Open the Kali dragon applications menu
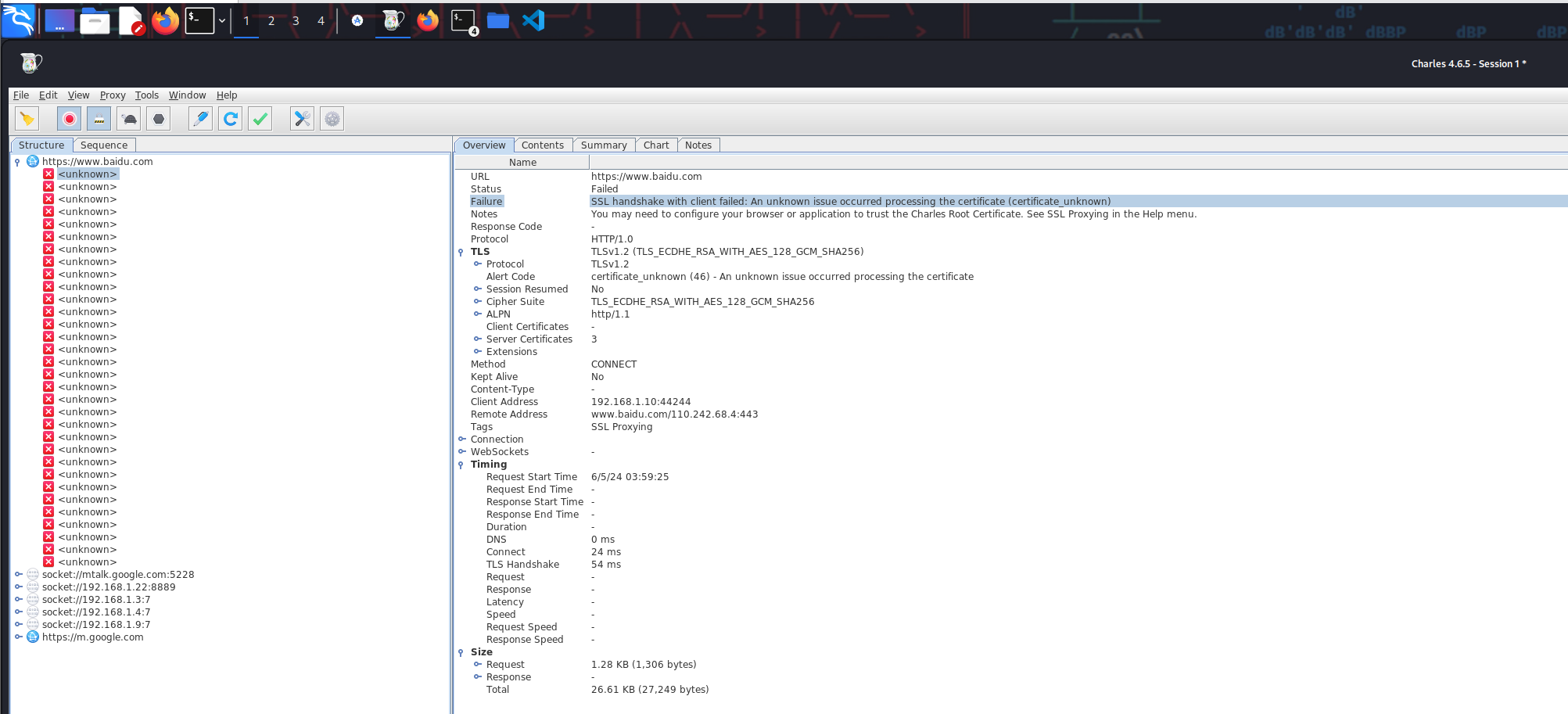Screen dimensions: 1568x714 coord(18,20)
